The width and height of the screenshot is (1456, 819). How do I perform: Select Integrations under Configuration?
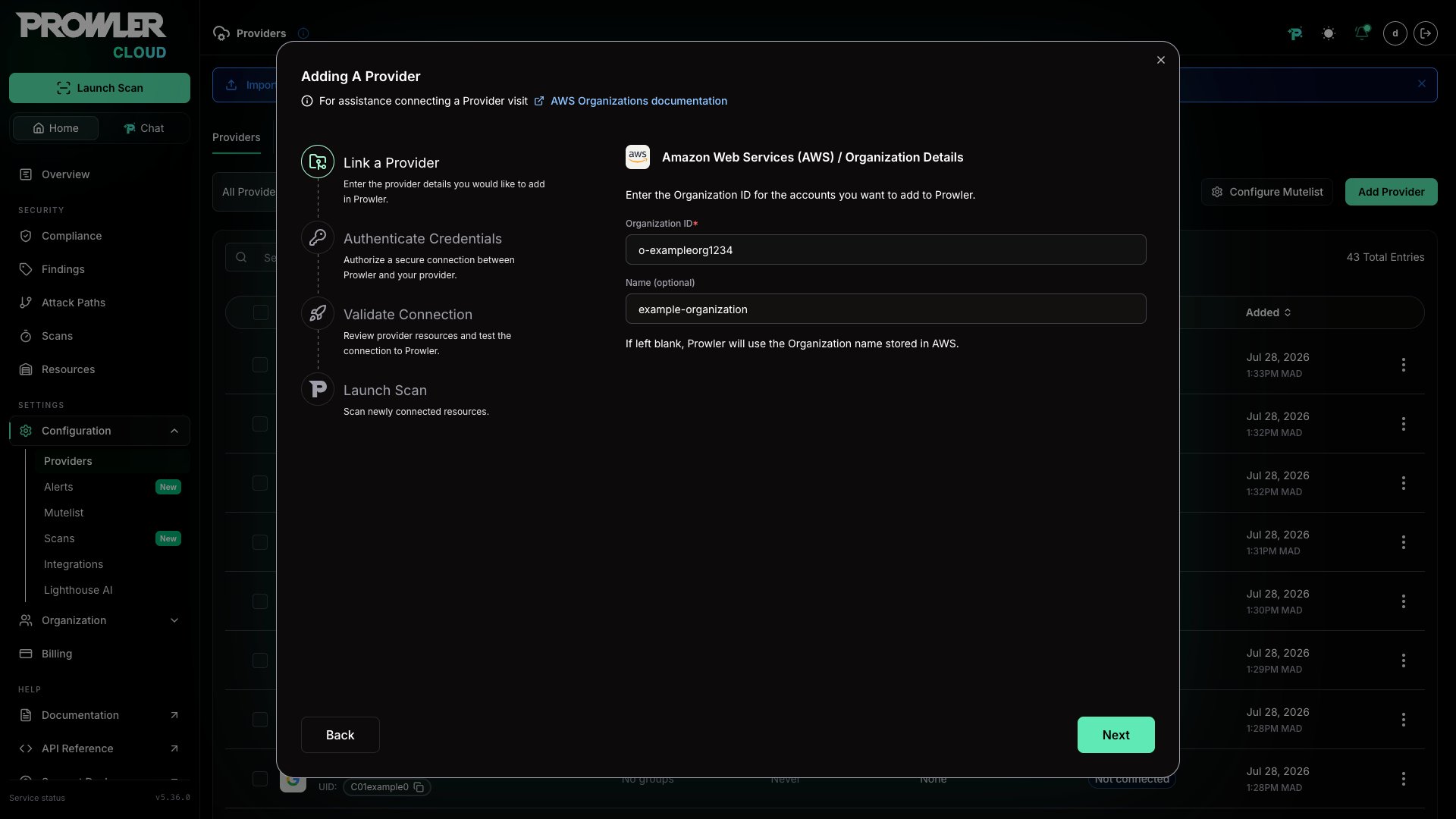click(74, 564)
